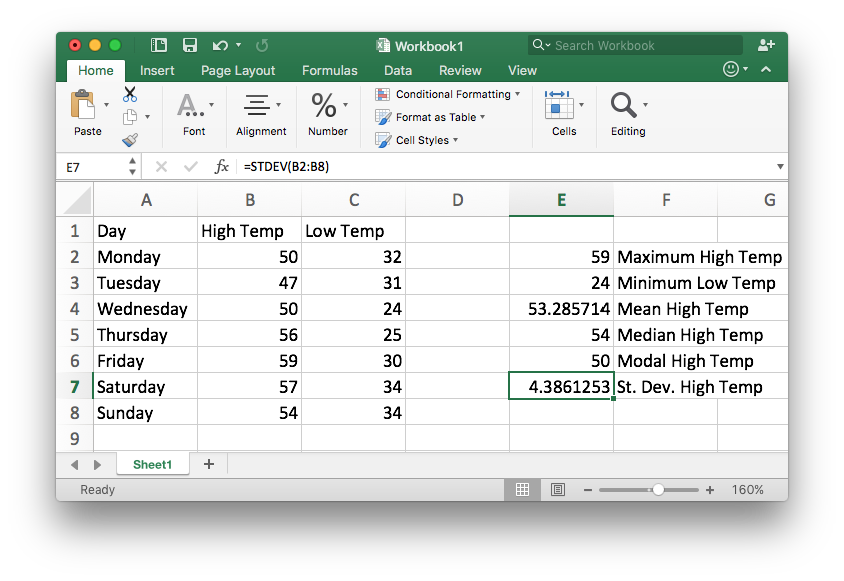Click the Undo arrow icon
Image resolution: width=844 pixels, height=581 pixels.
click(x=217, y=45)
